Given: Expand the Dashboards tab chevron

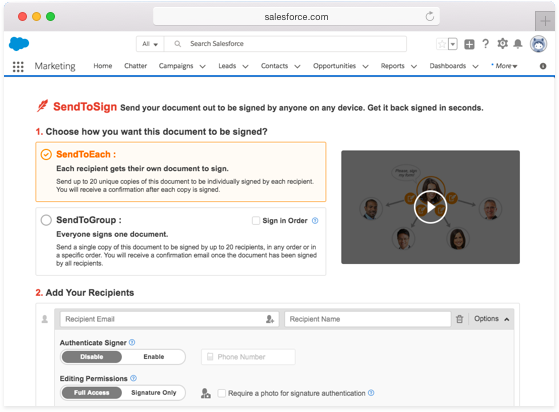Looking at the screenshot, I should tap(475, 66).
